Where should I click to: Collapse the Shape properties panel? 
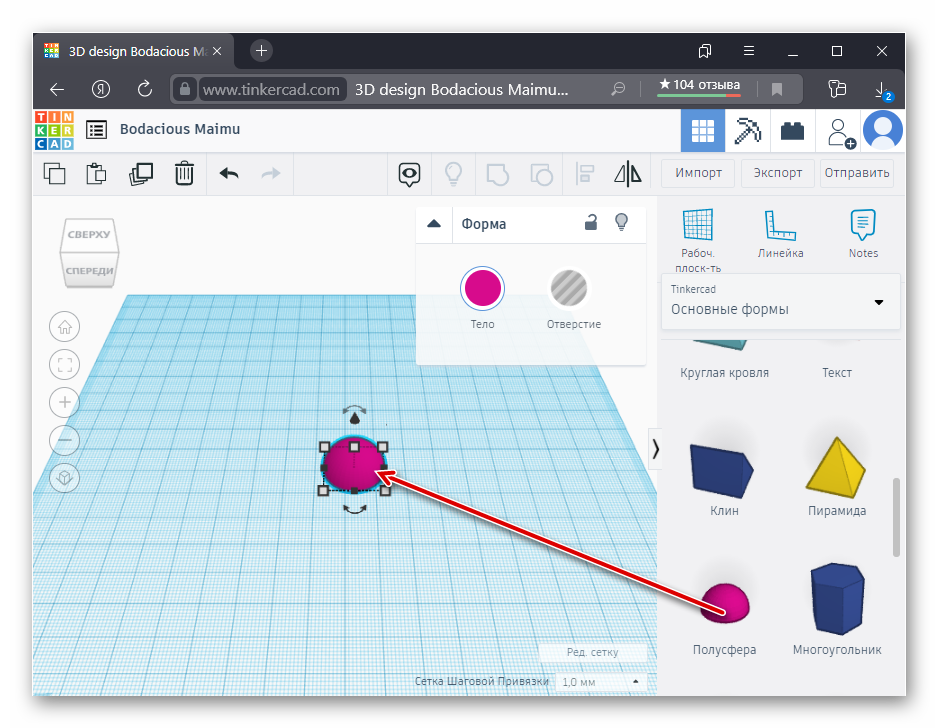433,224
